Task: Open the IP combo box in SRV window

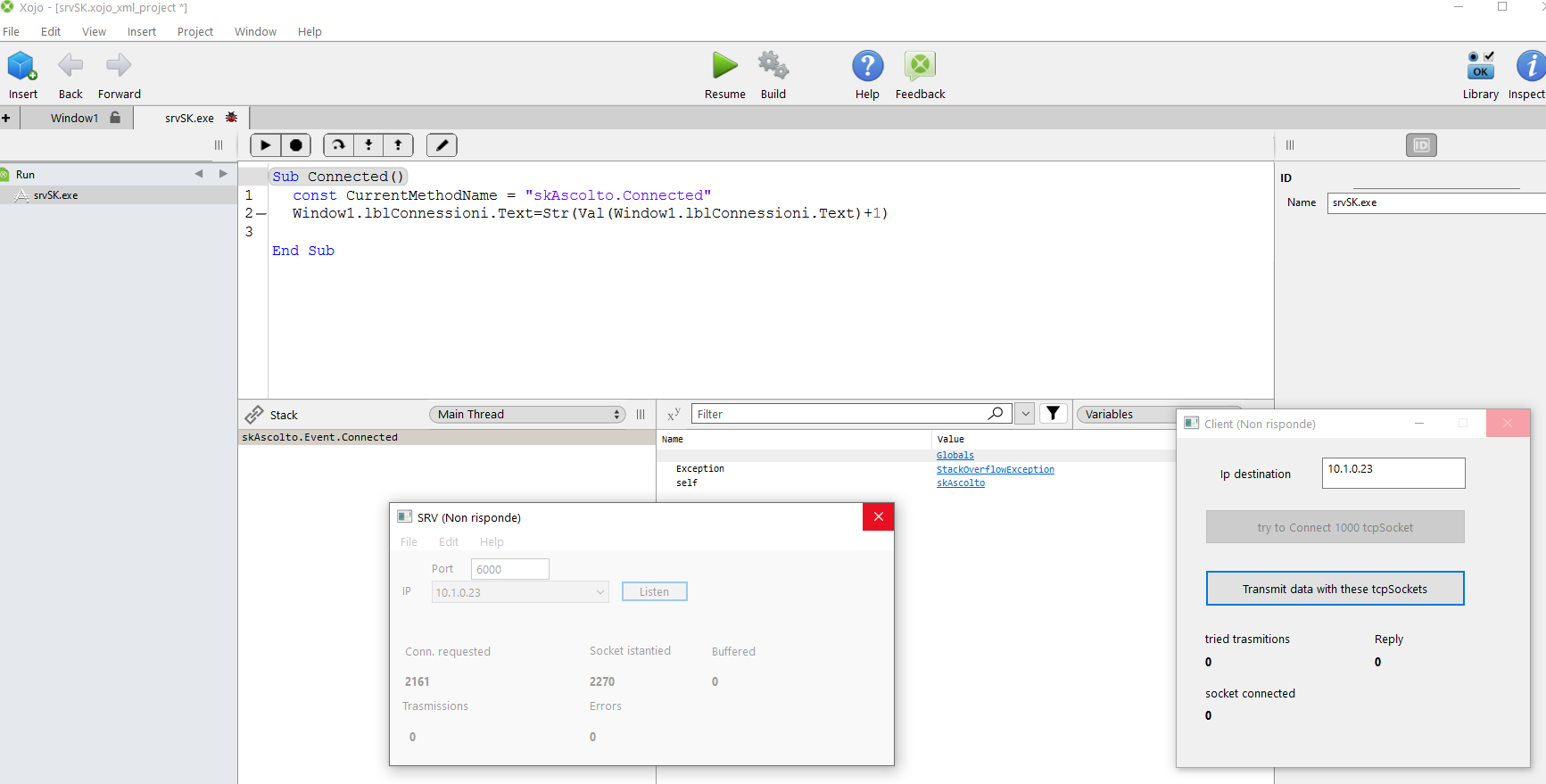Action: pos(520,592)
